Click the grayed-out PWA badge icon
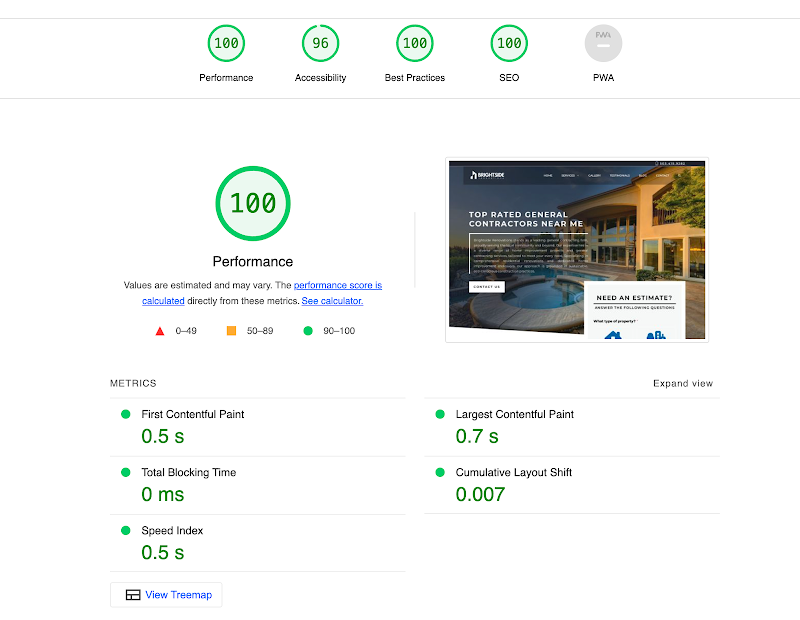 pyautogui.click(x=603, y=43)
